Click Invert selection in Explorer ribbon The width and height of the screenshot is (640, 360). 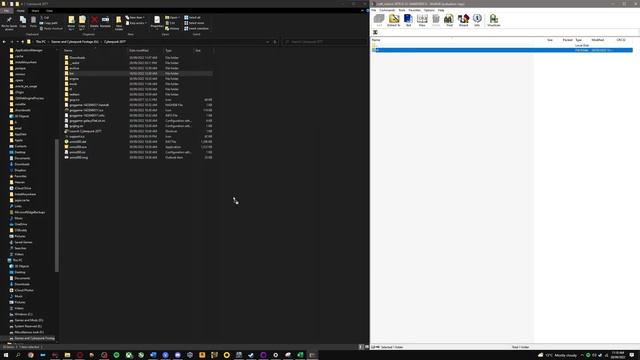(x=196, y=29)
